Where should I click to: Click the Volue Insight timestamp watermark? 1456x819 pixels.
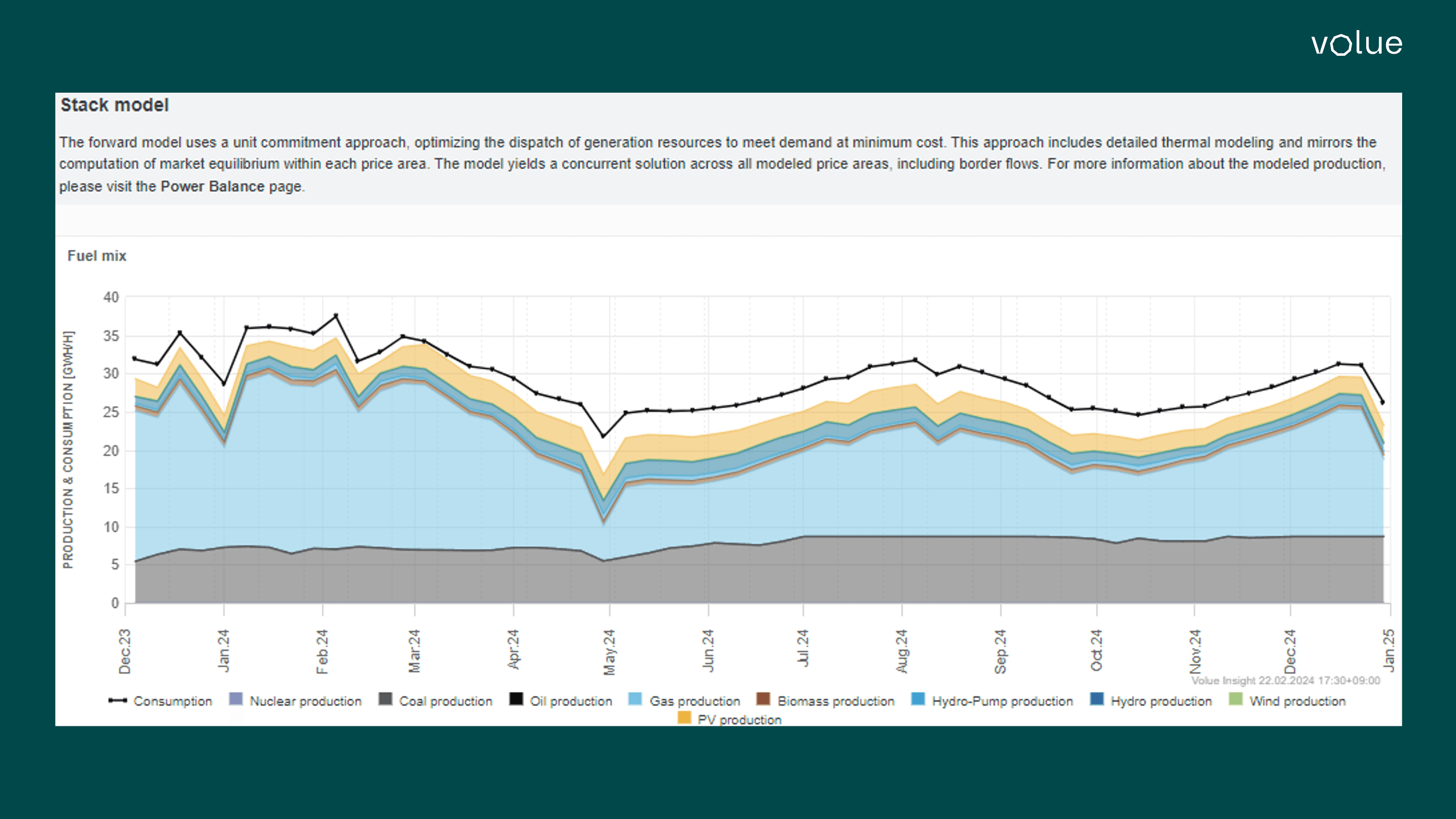1285,681
